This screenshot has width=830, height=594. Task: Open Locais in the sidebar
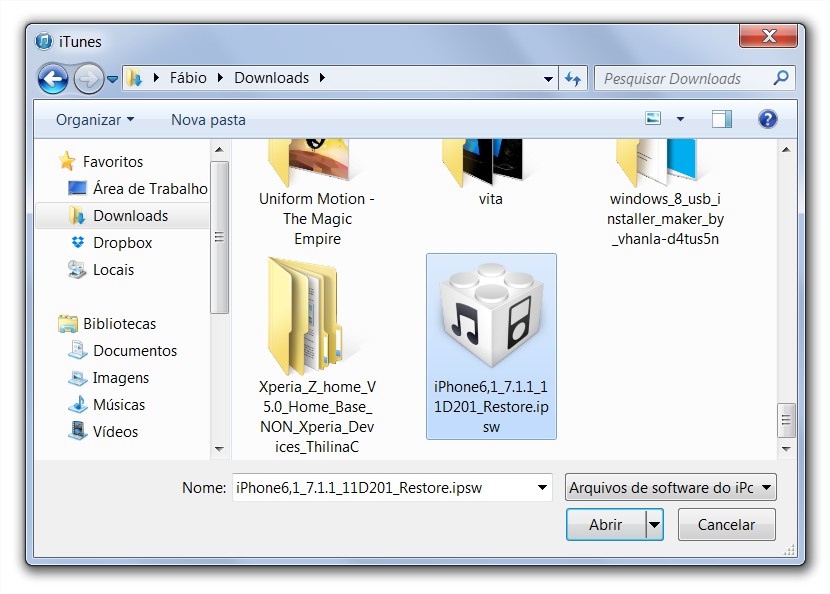113,269
